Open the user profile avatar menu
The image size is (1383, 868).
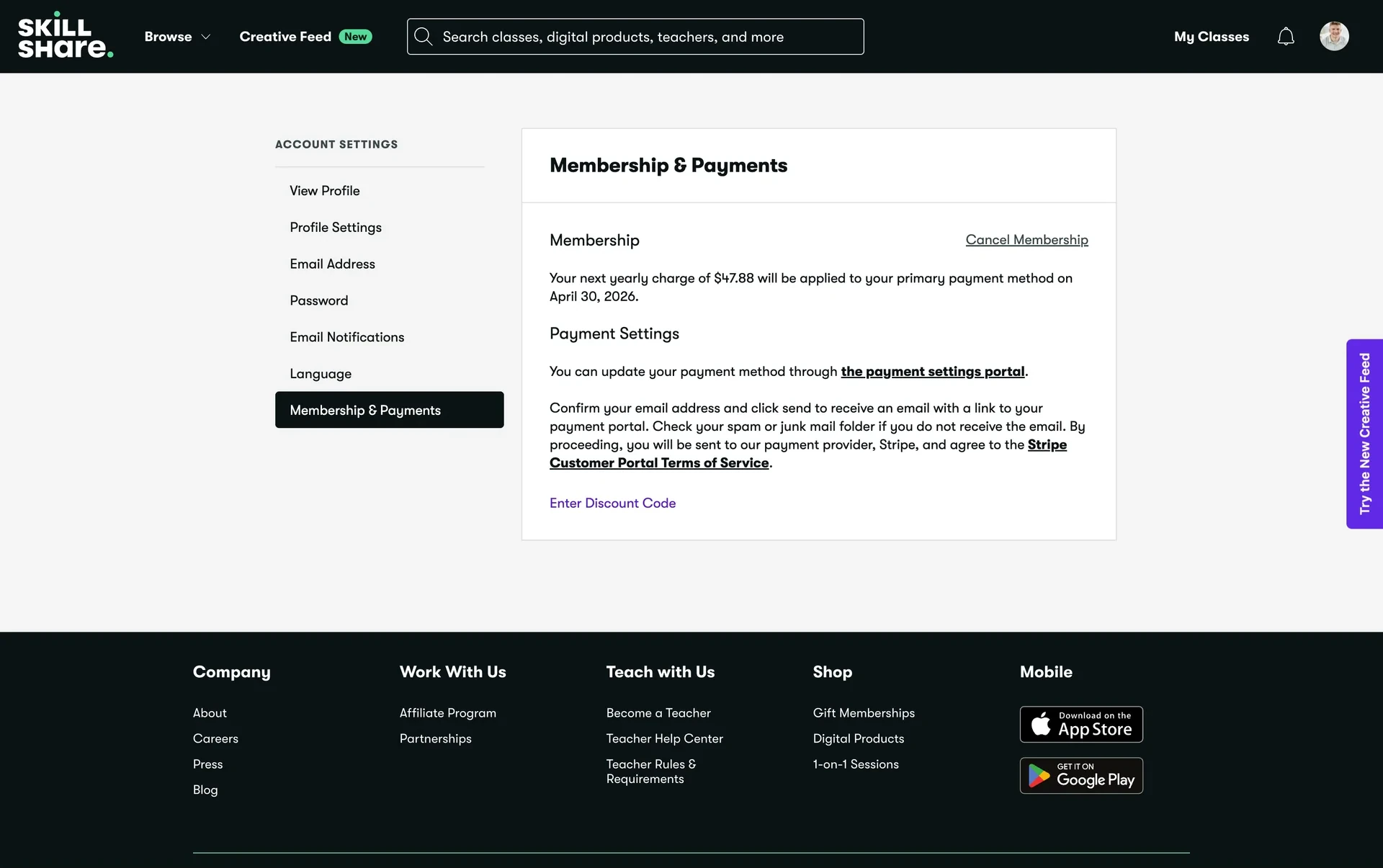1334,36
